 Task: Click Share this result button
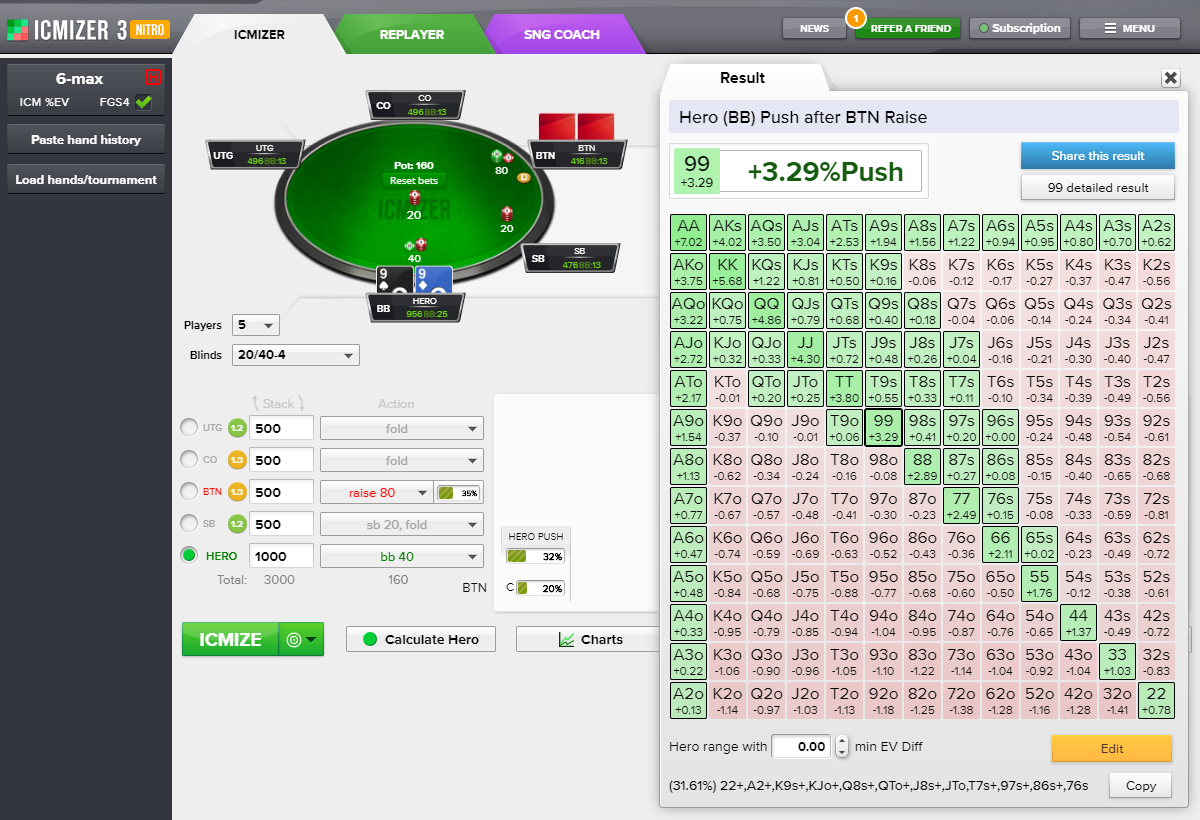[x=1097, y=156]
